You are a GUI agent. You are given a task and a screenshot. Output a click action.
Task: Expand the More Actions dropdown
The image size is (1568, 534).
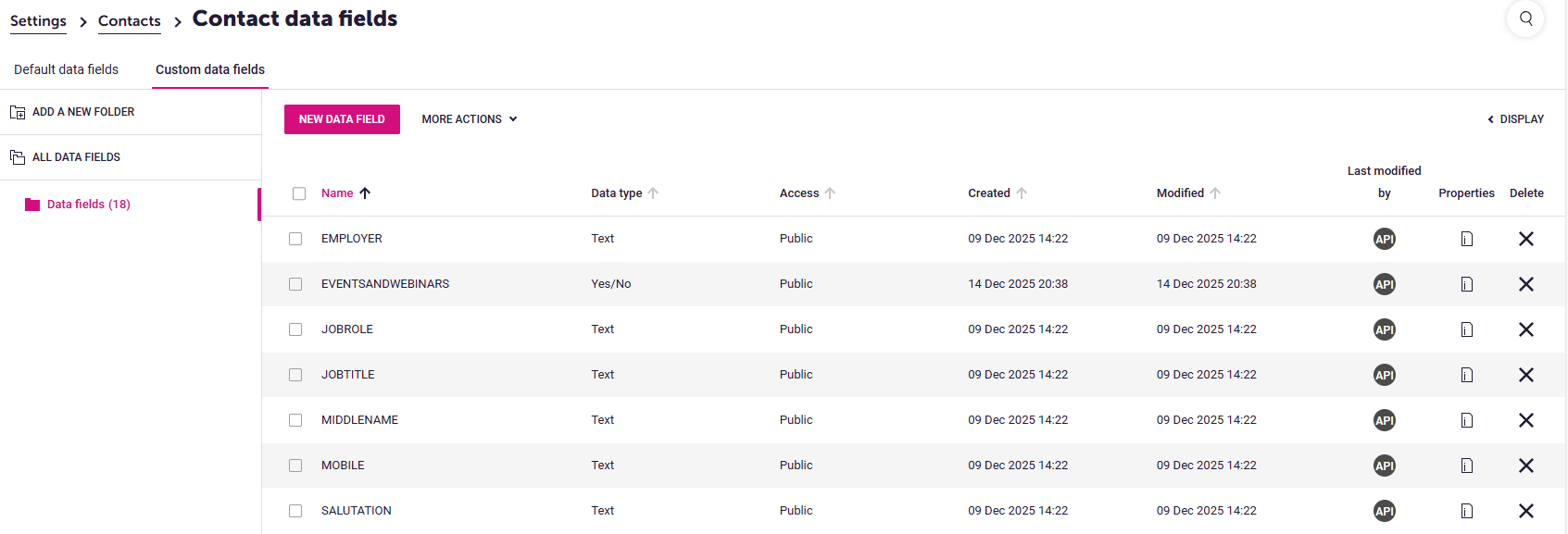tap(469, 119)
